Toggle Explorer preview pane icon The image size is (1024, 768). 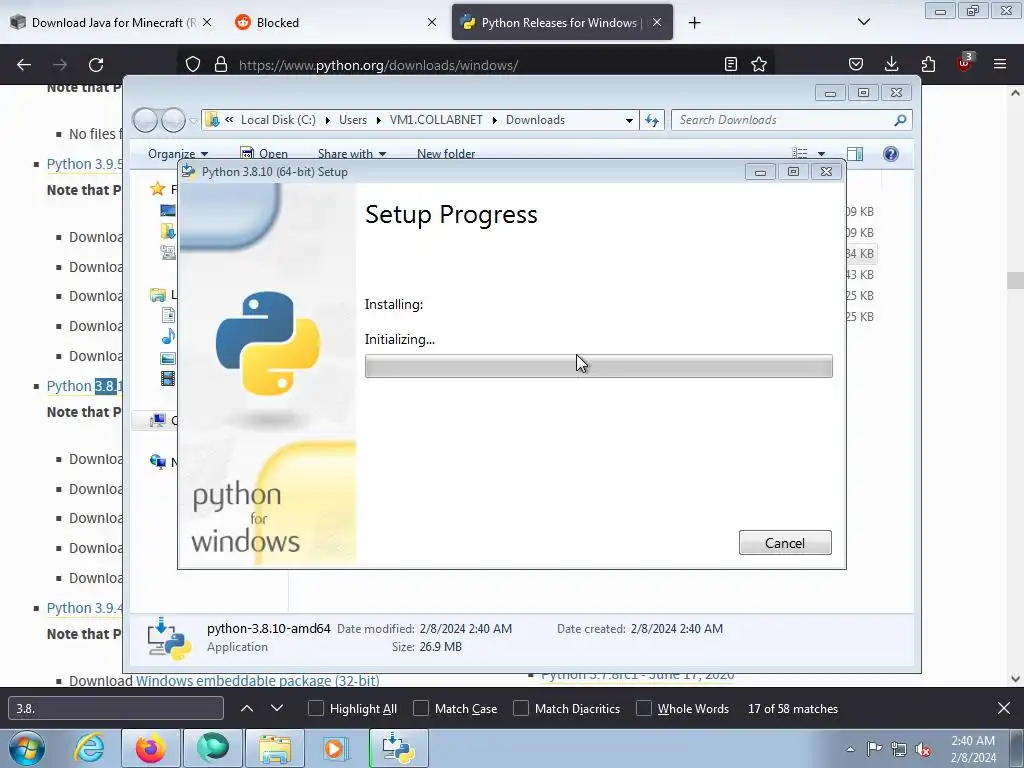[855, 154]
